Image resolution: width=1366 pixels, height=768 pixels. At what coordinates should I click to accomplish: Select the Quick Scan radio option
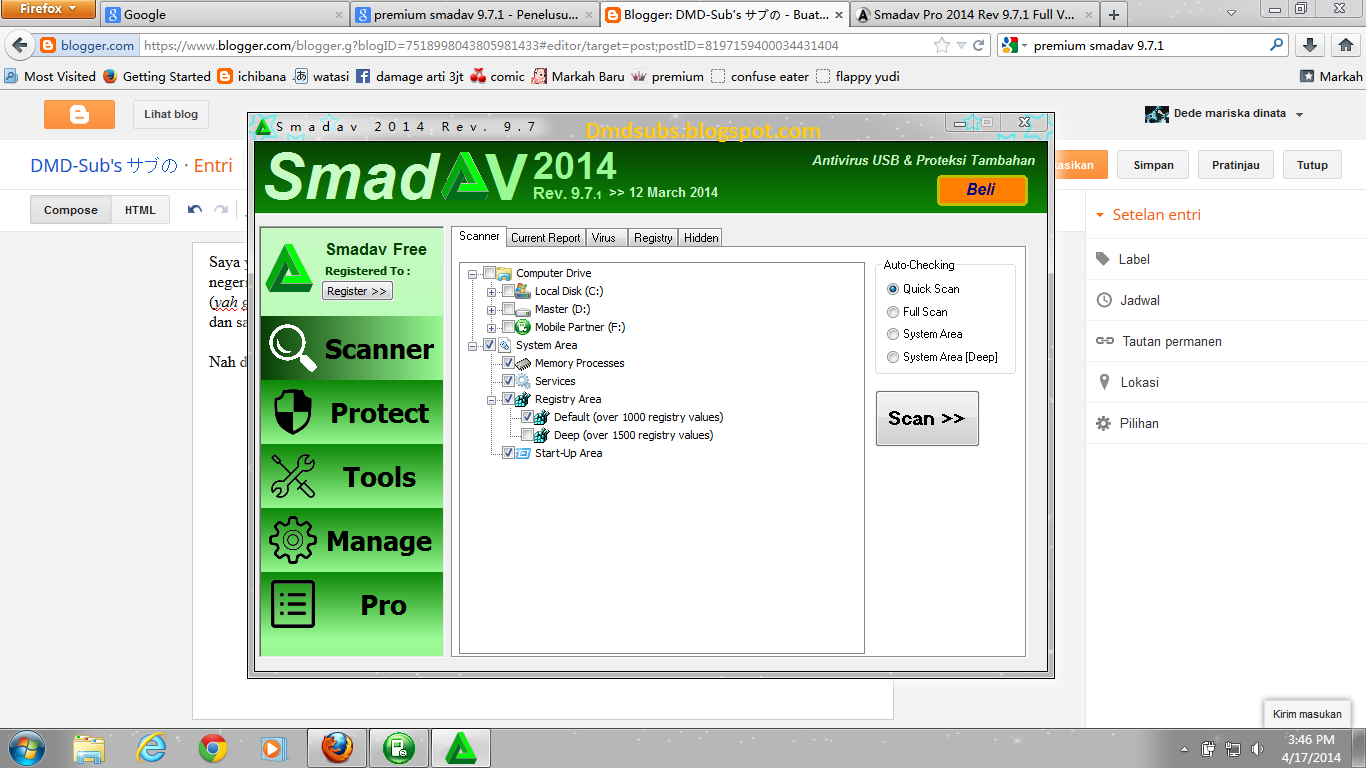(x=893, y=289)
